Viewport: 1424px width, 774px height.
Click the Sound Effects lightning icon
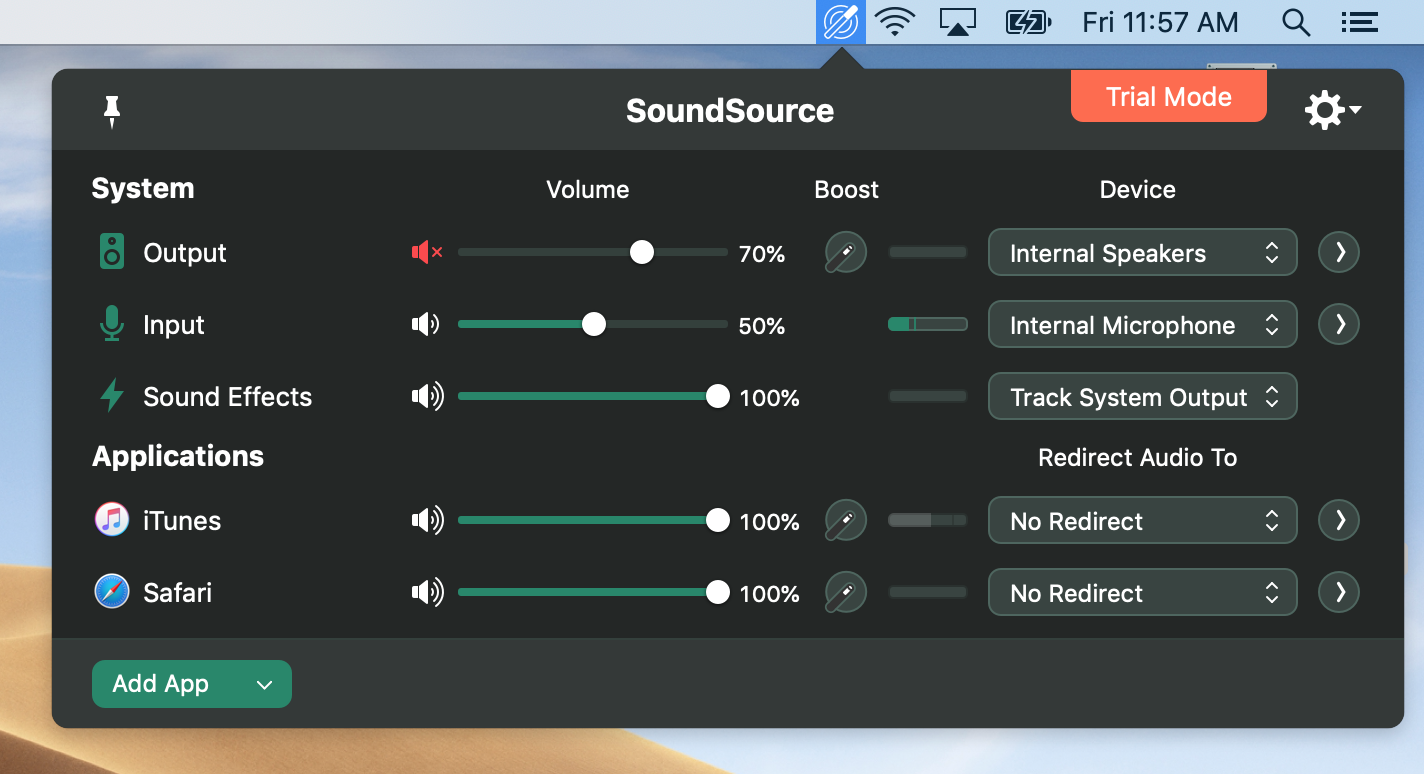pyautogui.click(x=112, y=396)
